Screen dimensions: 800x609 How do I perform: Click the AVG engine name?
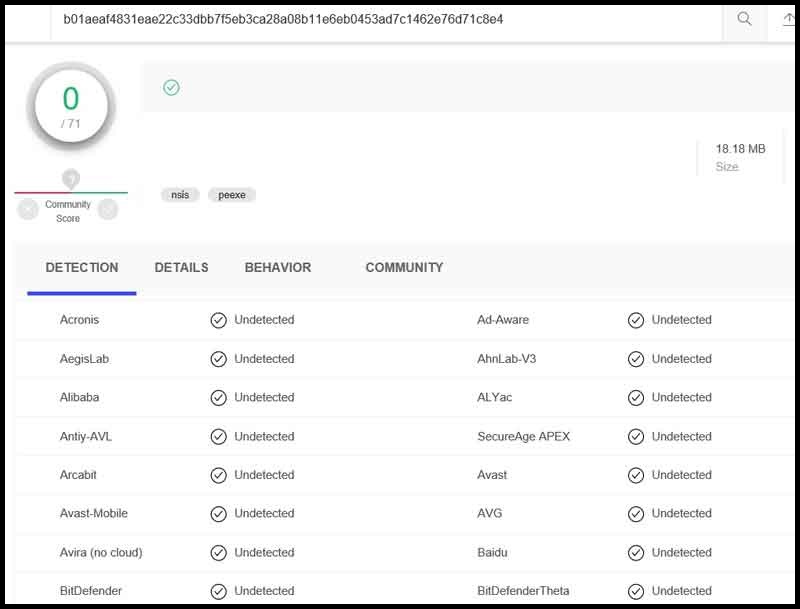489,513
